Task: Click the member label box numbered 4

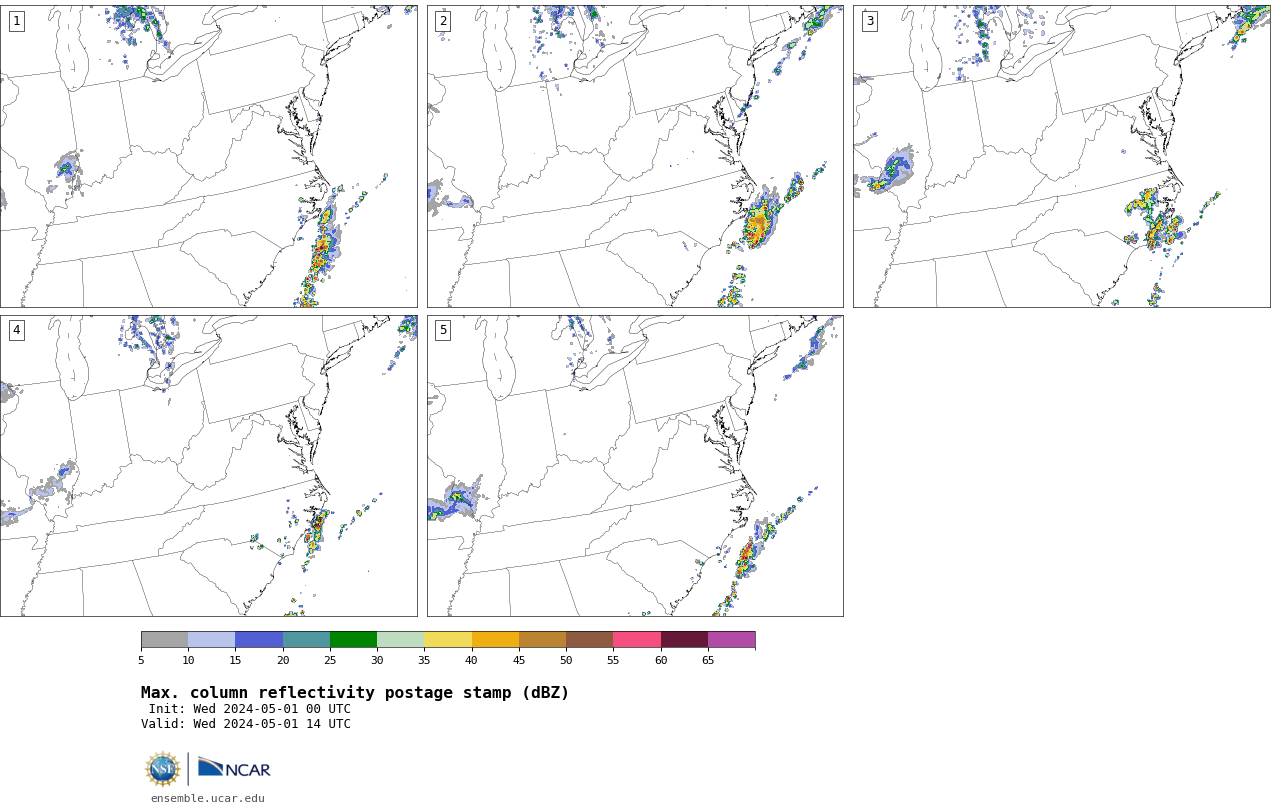Action: coord(16,330)
